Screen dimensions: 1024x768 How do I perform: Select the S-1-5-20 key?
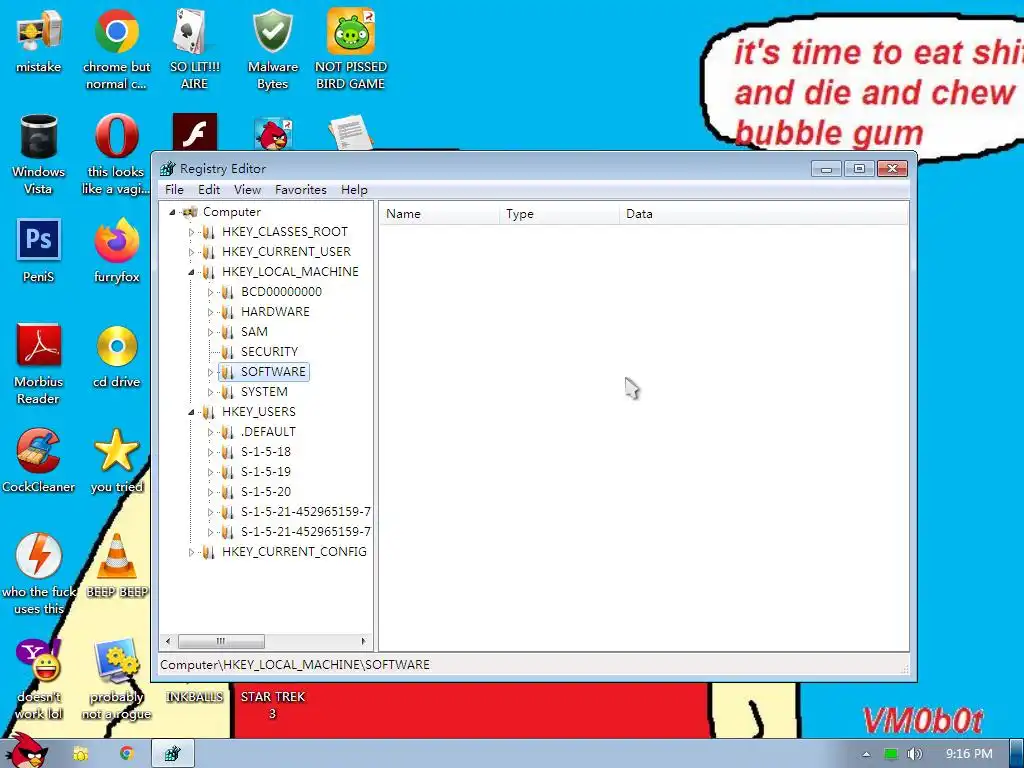click(266, 492)
